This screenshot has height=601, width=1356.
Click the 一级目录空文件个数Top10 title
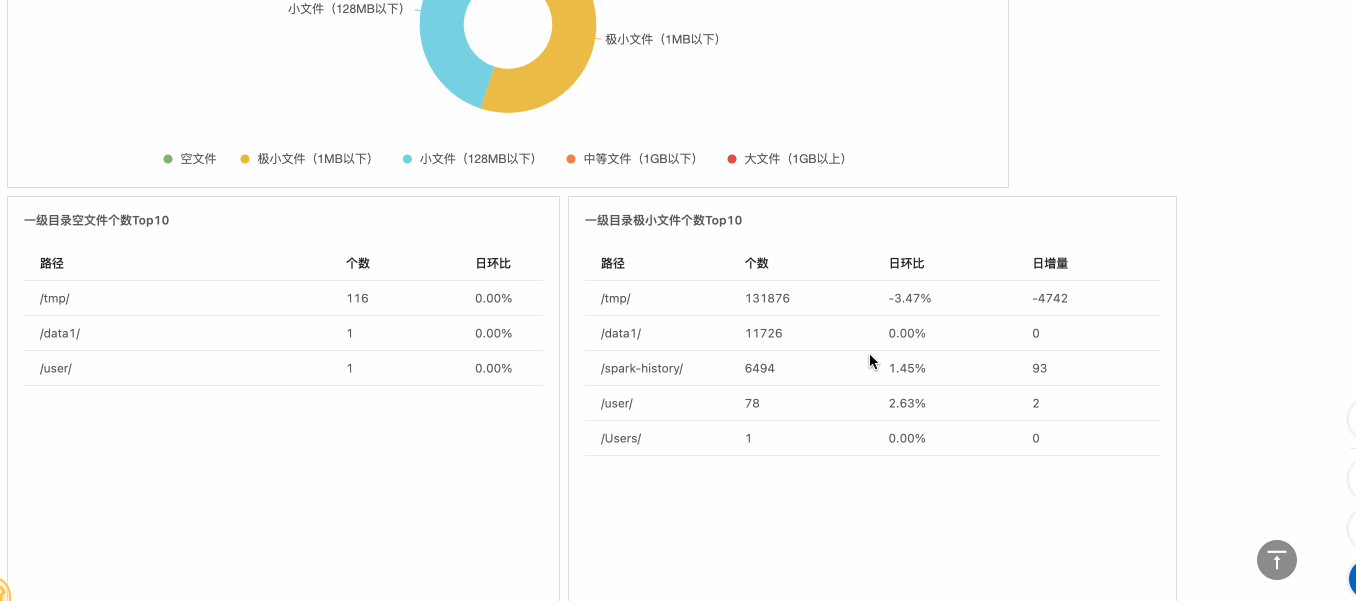(97, 220)
